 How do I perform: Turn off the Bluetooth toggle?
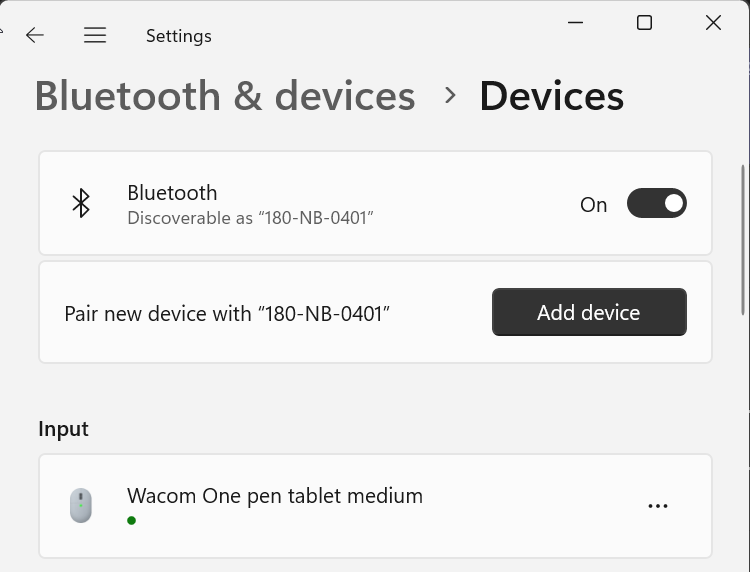pos(657,203)
